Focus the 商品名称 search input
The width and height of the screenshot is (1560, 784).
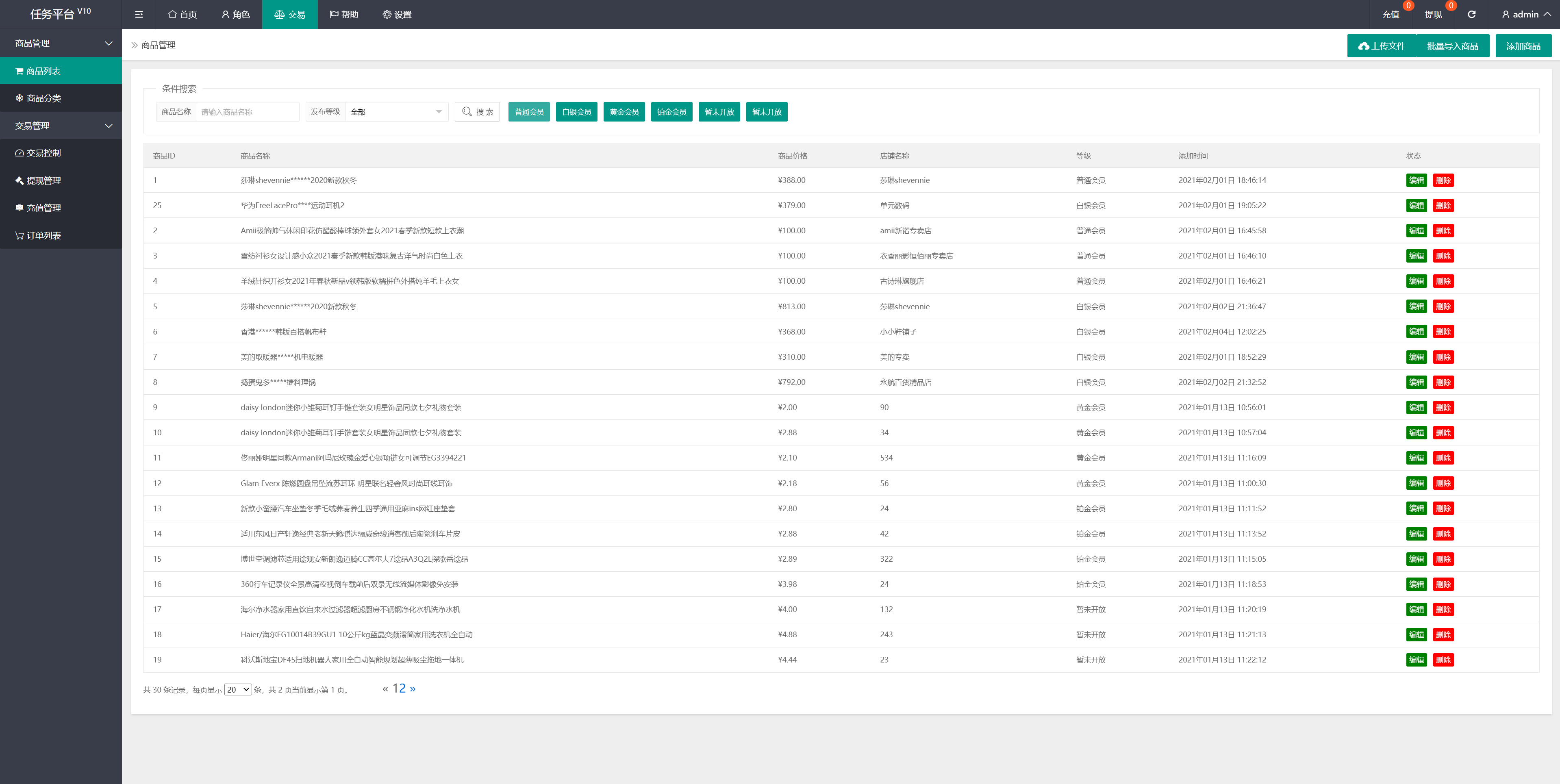(x=247, y=112)
